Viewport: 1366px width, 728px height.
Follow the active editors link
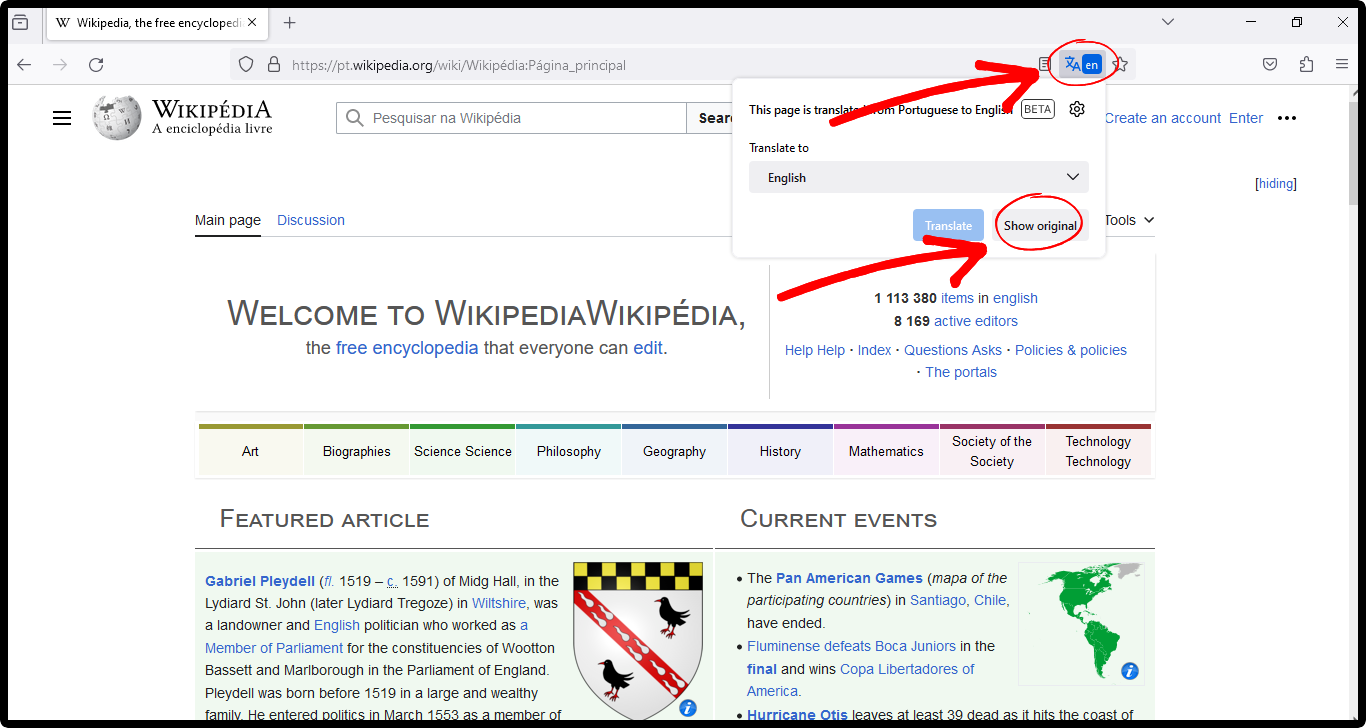coord(976,321)
